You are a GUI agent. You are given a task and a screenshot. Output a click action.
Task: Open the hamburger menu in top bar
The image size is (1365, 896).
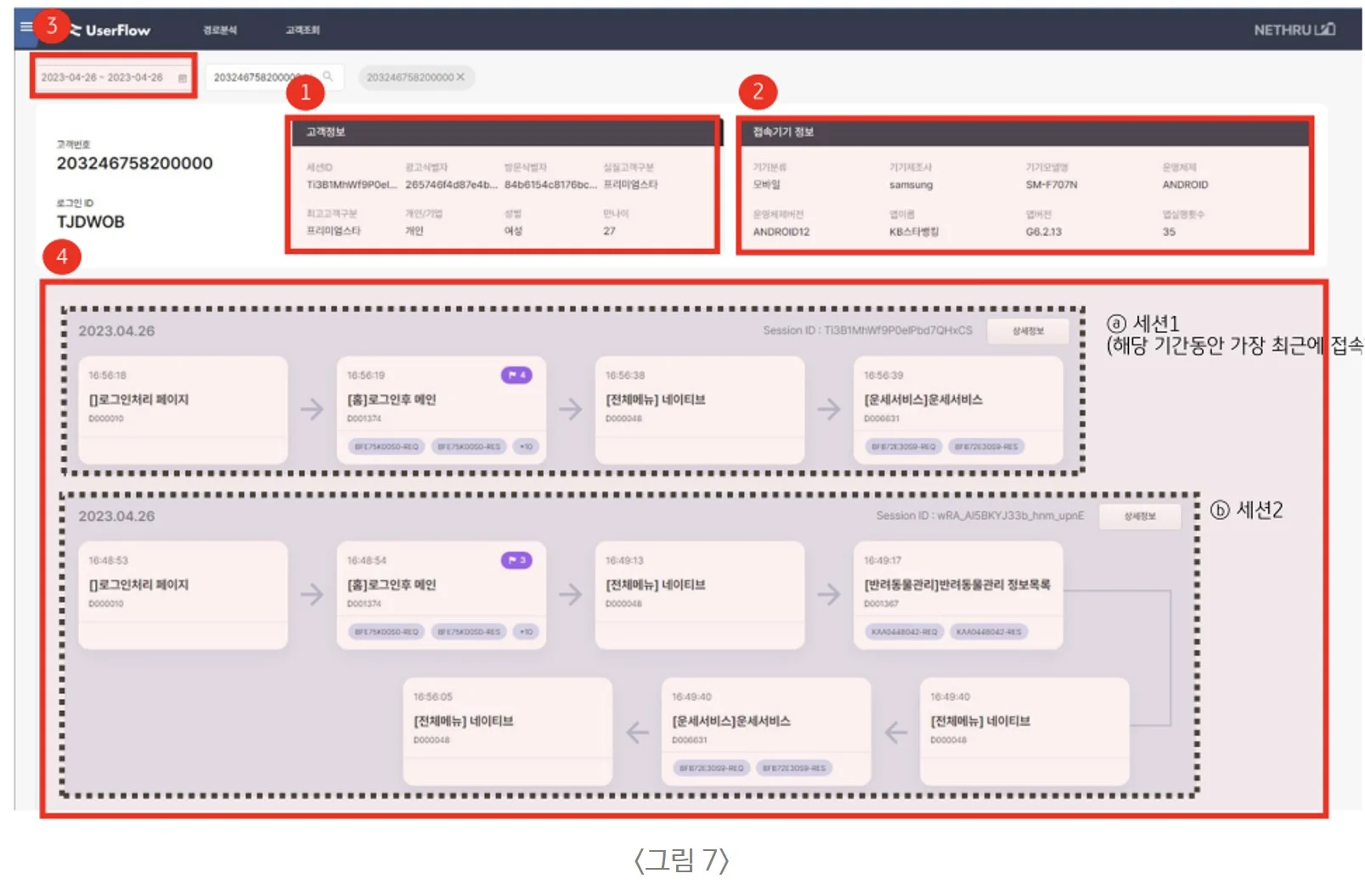26,27
